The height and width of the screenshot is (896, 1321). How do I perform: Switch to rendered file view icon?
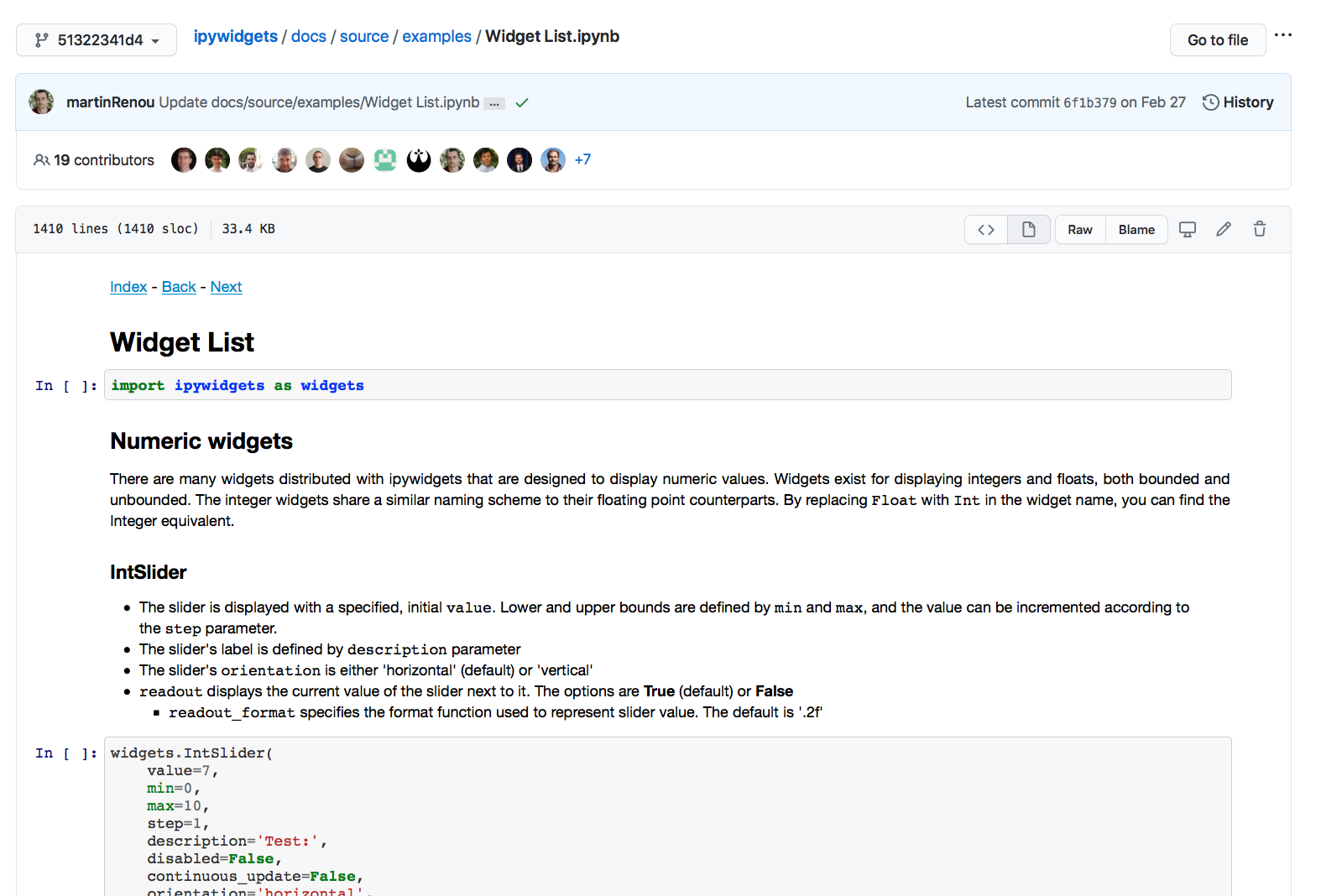click(x=1029, y=230)
